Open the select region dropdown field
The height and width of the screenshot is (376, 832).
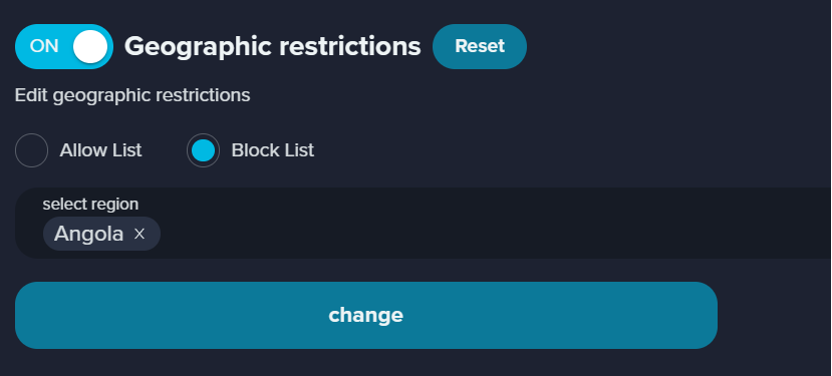[423, 223]
